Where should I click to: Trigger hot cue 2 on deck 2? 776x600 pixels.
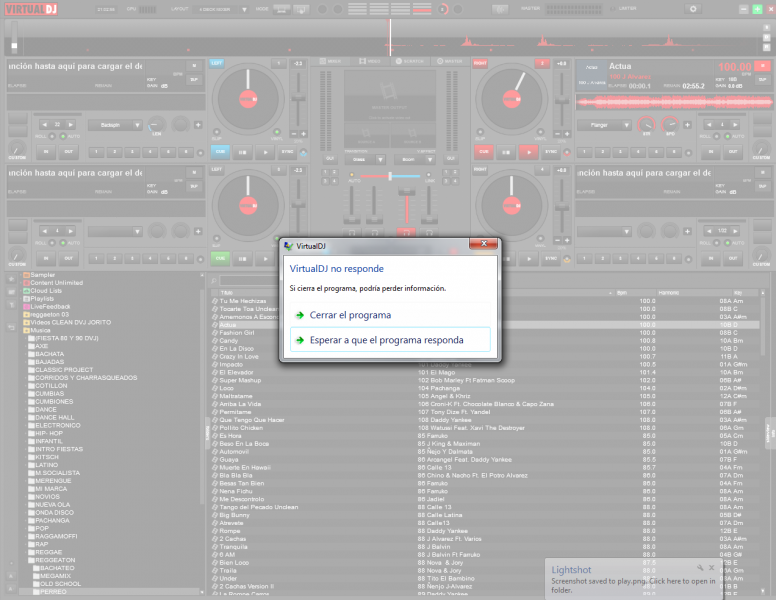point(602,152)
